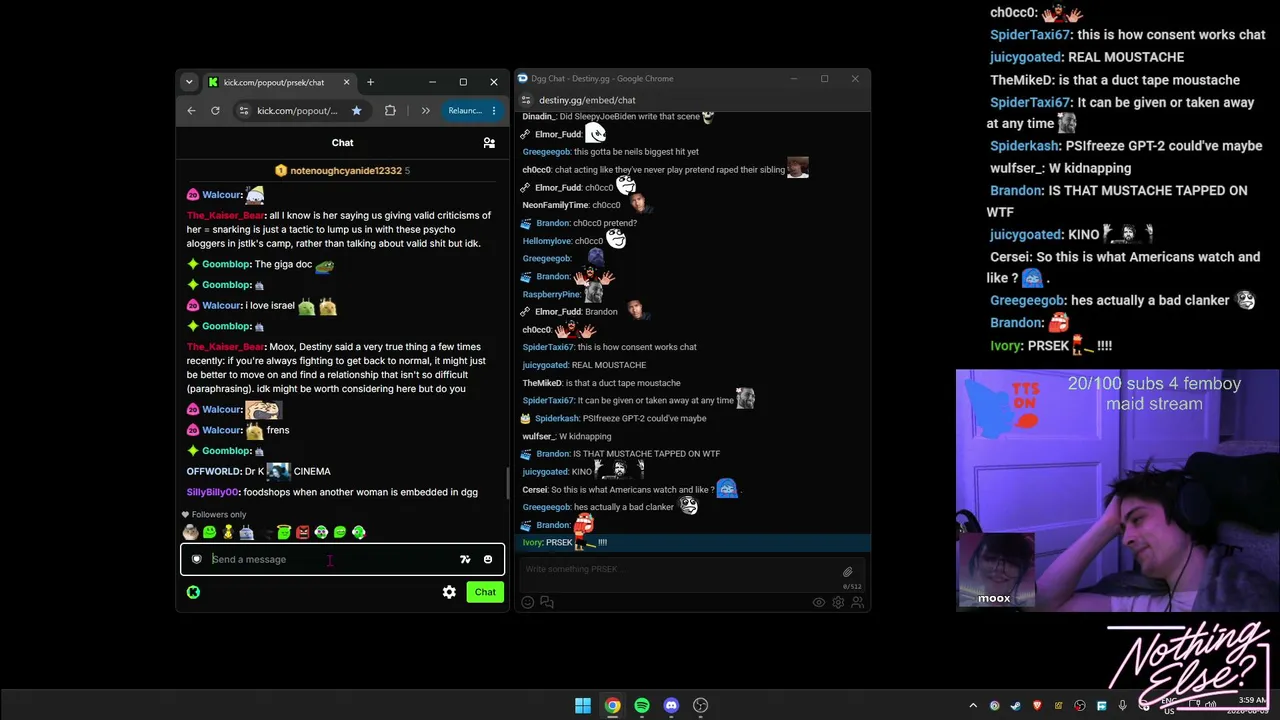Click Steam icon in system tray
The height and width of the screenshot is (720, 1280).
coord(1015,706)
